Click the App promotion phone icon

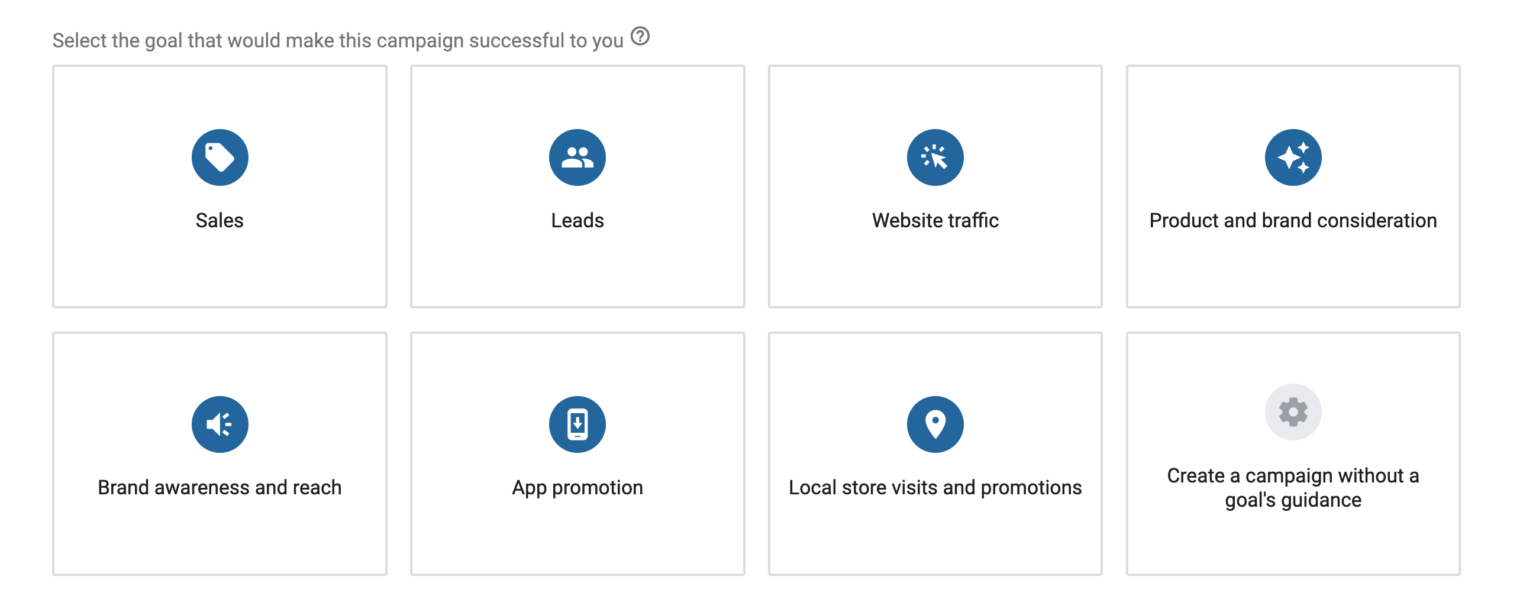pyautogui.click(x=577, y=423)
